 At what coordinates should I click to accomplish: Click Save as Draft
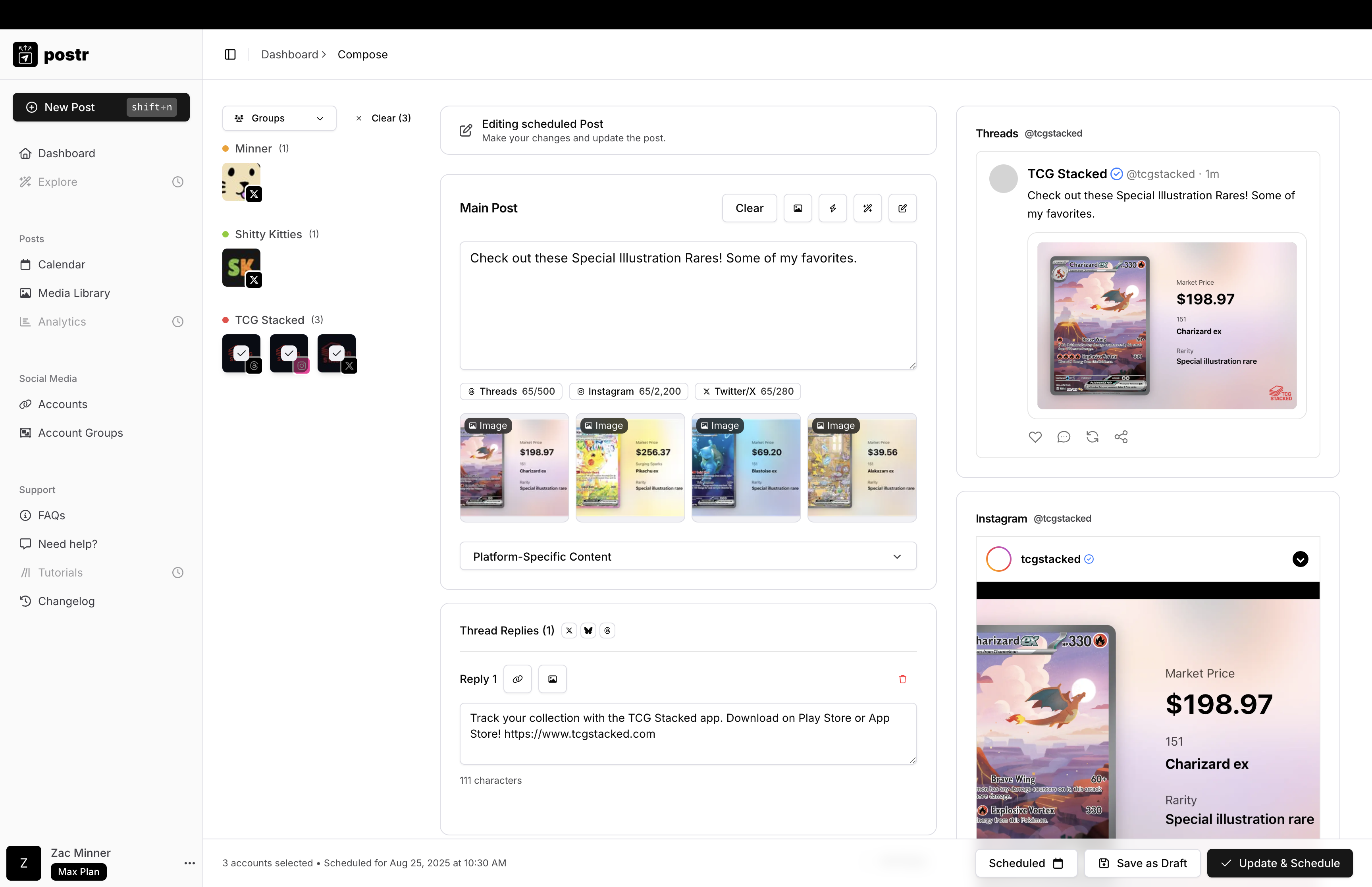(1142, 863)
